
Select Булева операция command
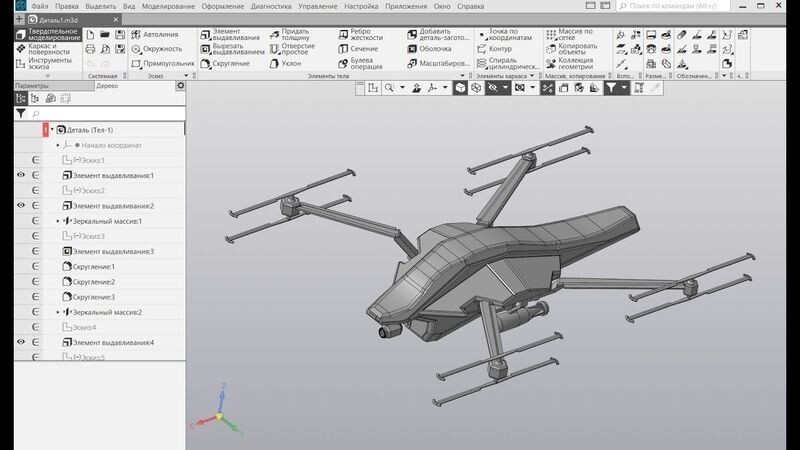[360, 64]
